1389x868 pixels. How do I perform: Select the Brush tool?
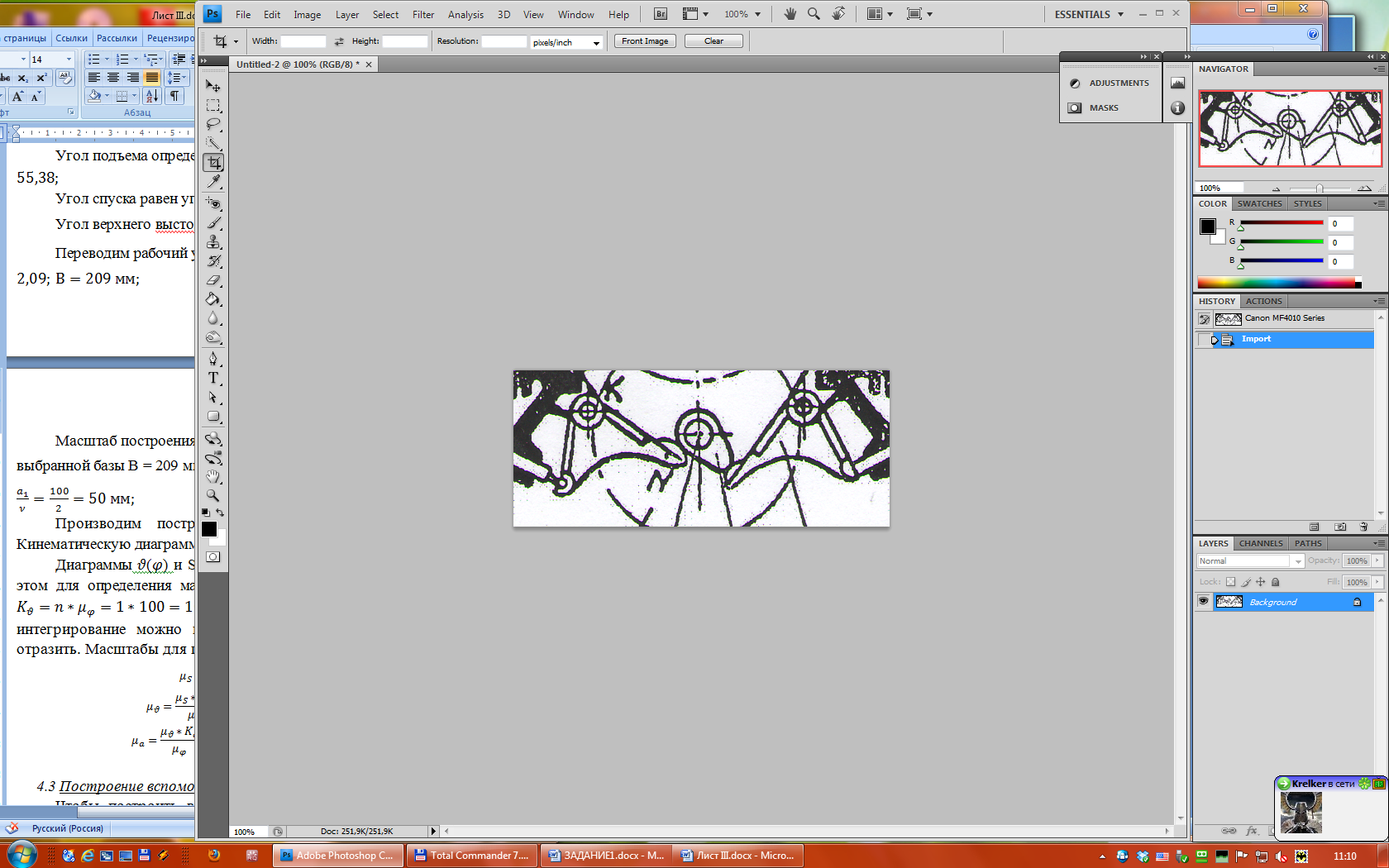click(x=213, y=222)
